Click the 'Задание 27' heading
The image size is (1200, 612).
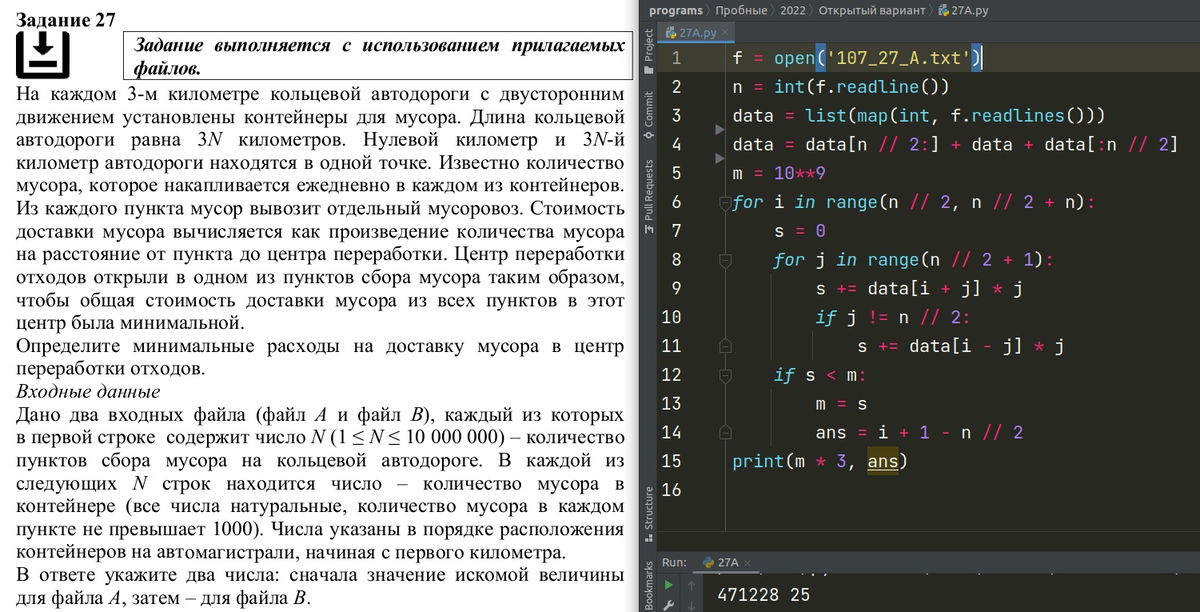(x=67, y=19)
